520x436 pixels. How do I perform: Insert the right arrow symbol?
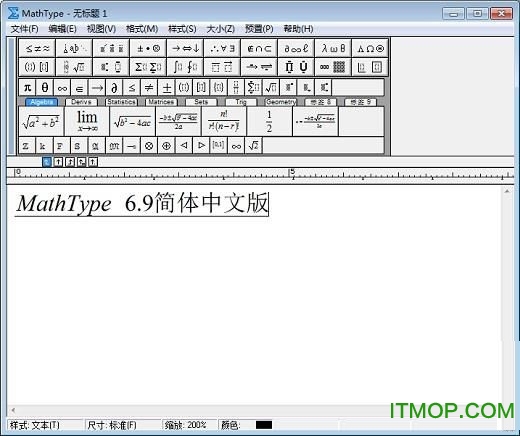click(x=97, y=88)
